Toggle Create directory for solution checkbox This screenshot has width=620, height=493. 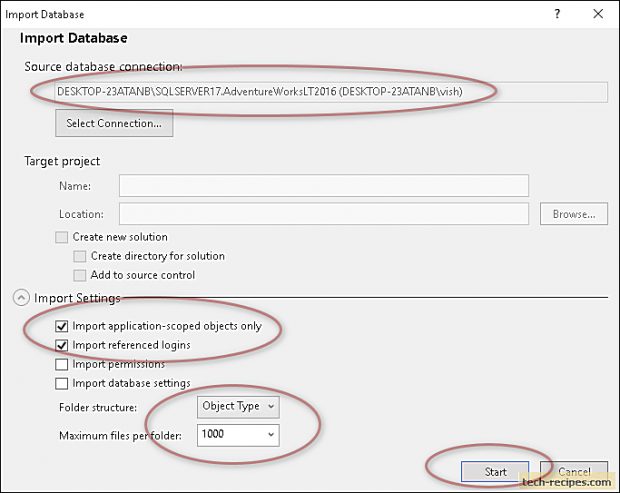(x=80, y=256)
